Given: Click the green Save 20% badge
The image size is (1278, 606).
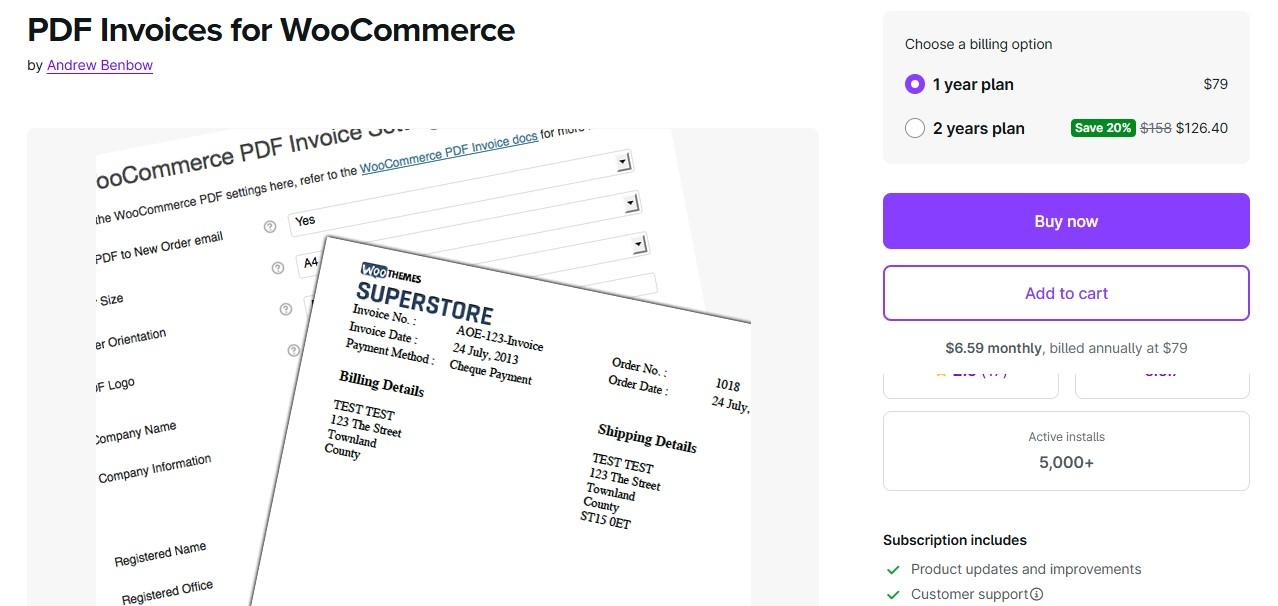Looking at the screenshot, I should tap(1103, 128).
